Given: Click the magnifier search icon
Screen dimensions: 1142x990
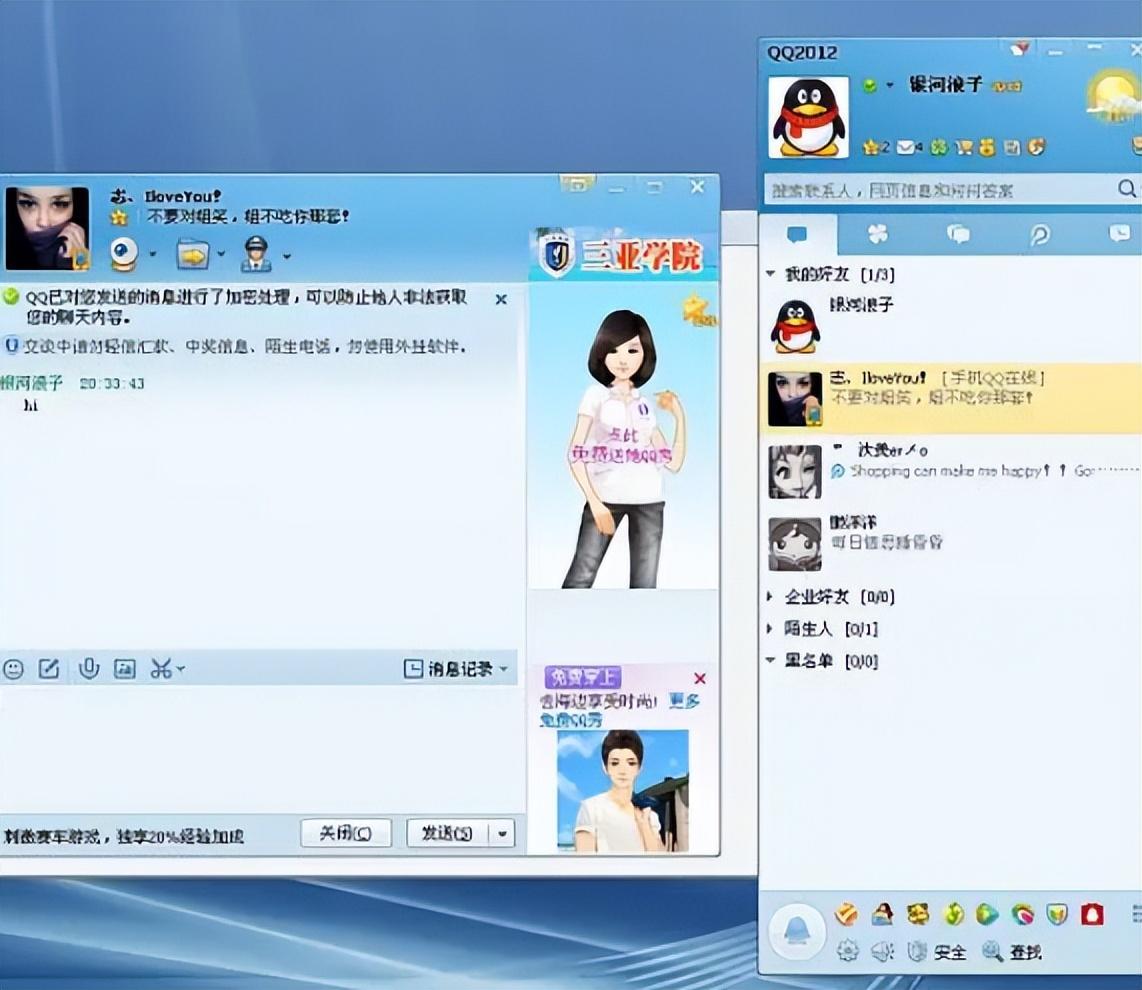Looking at the screenshot, I should [1127, 189].
